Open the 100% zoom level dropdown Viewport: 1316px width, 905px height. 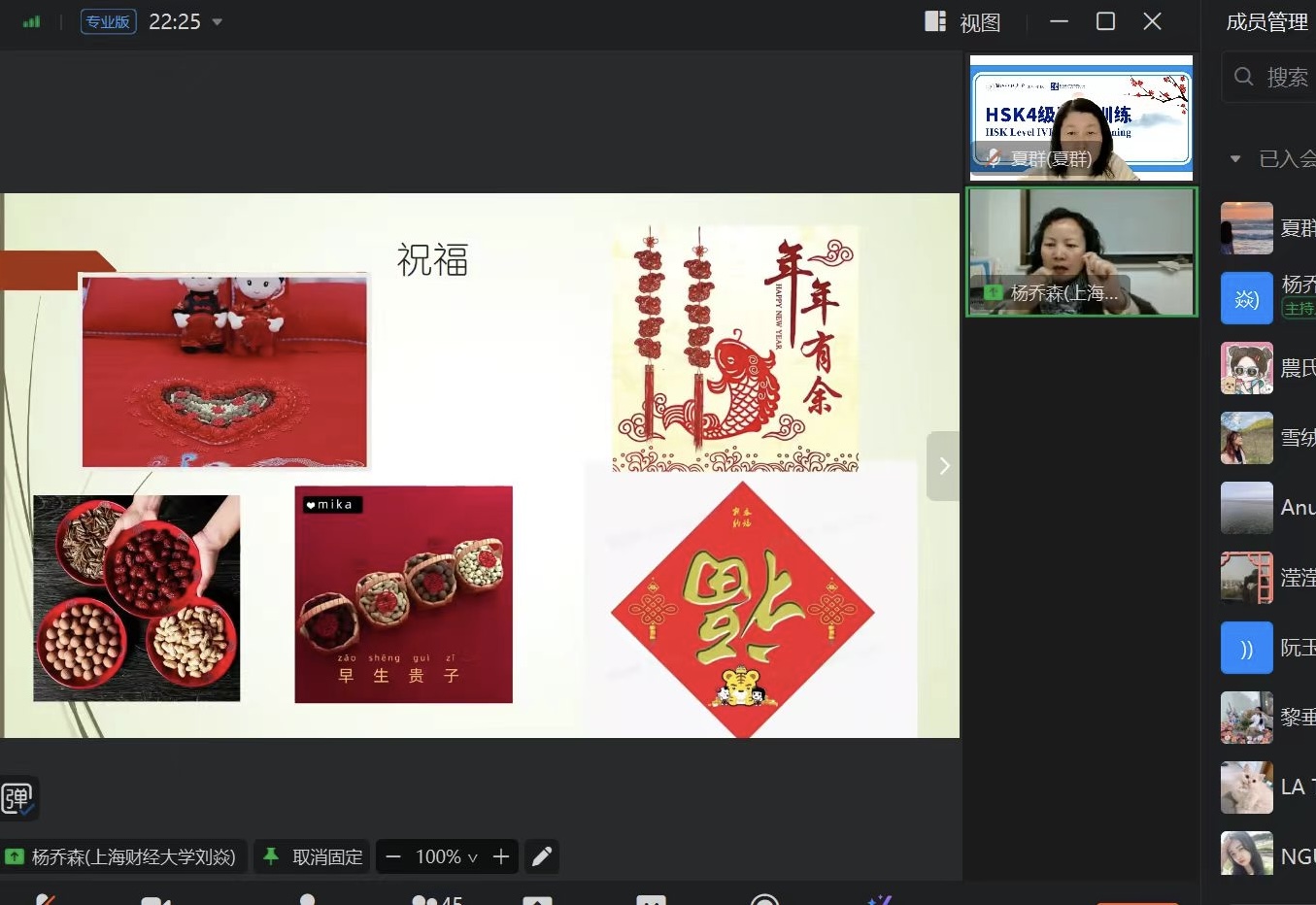447,856
